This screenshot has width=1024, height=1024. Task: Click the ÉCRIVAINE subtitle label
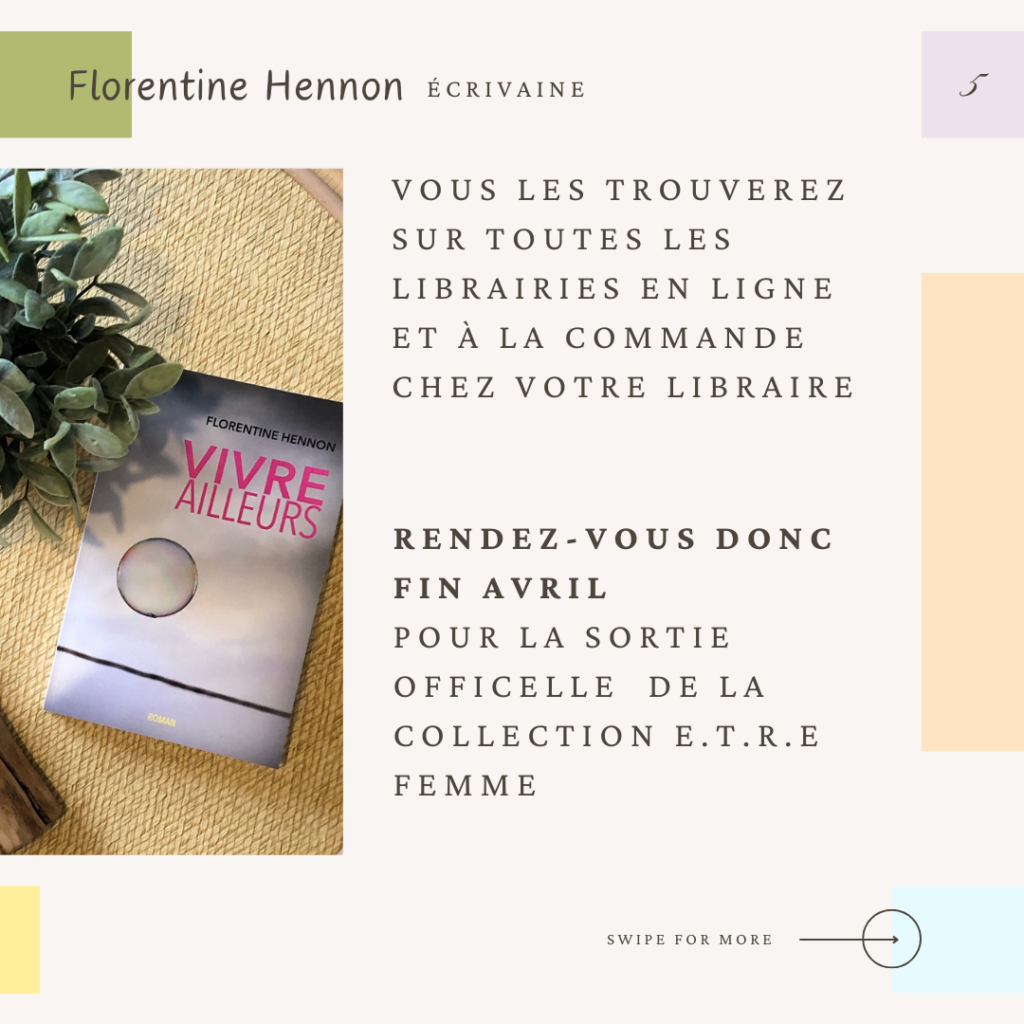[x=506, y=89]
